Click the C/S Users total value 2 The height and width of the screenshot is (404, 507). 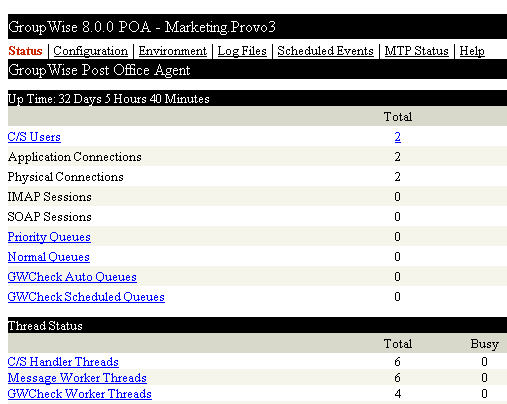coord(397,137)
